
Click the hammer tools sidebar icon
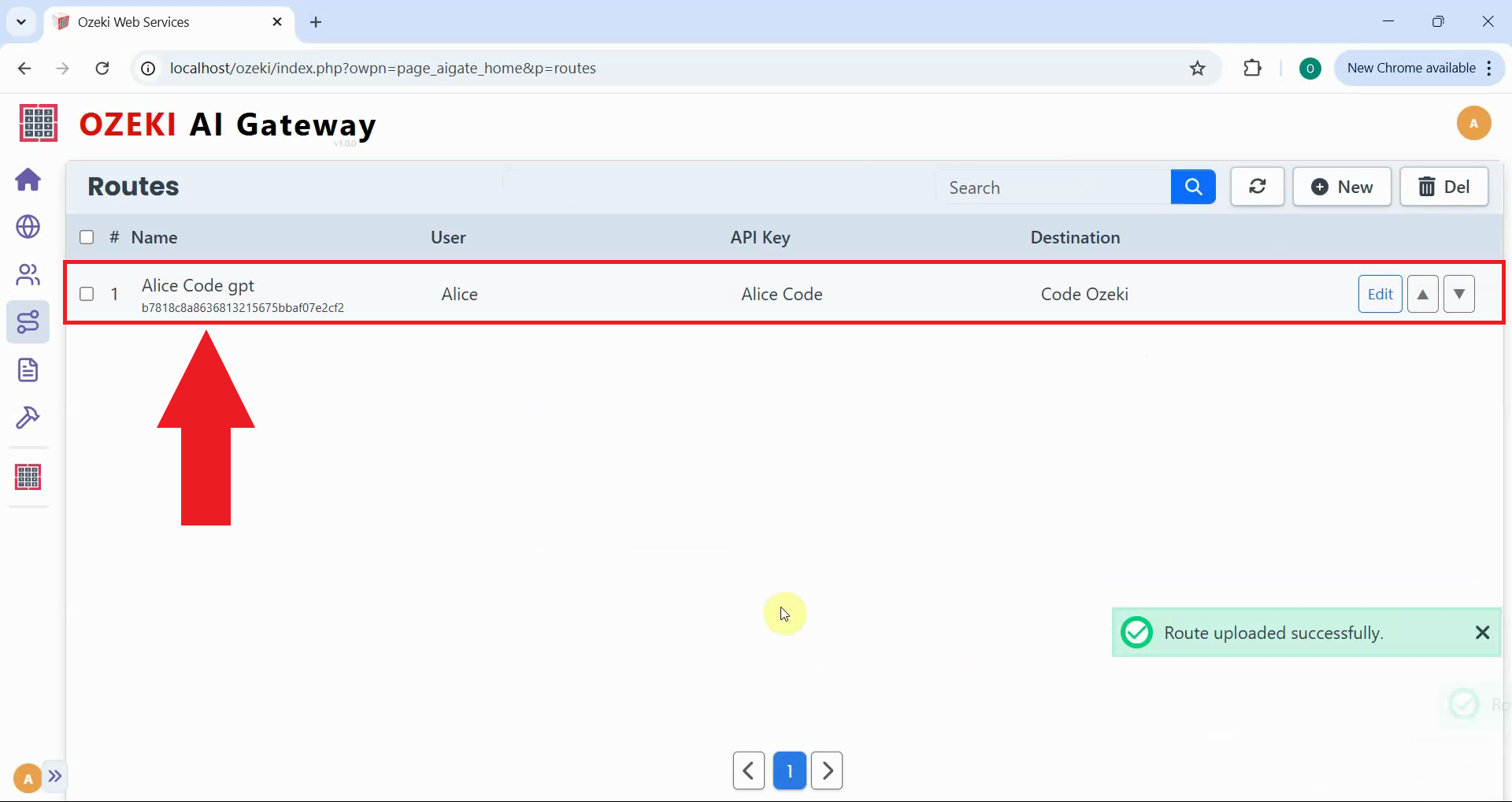pos(28,418)
